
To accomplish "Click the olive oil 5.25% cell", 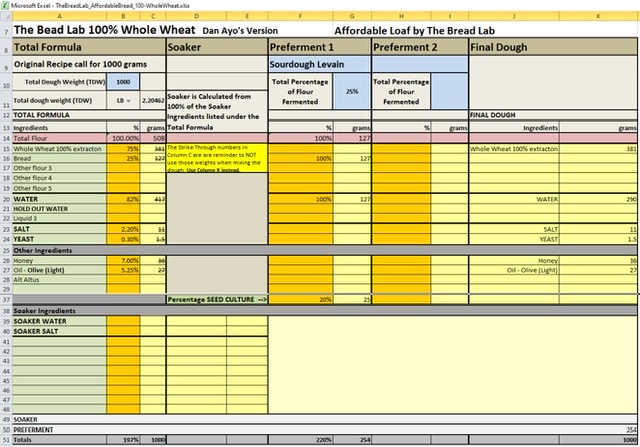I will pyautogui.click(x=123, y=270).
